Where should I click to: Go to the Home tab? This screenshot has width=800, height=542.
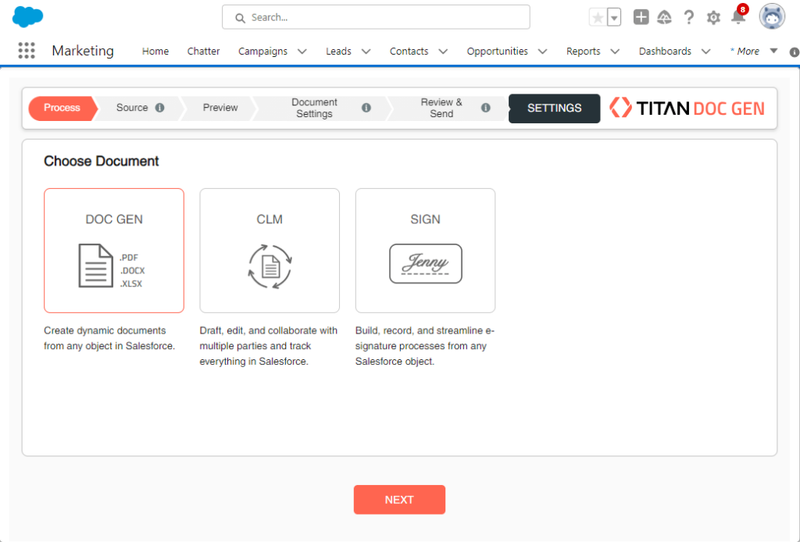click(155, 51)
